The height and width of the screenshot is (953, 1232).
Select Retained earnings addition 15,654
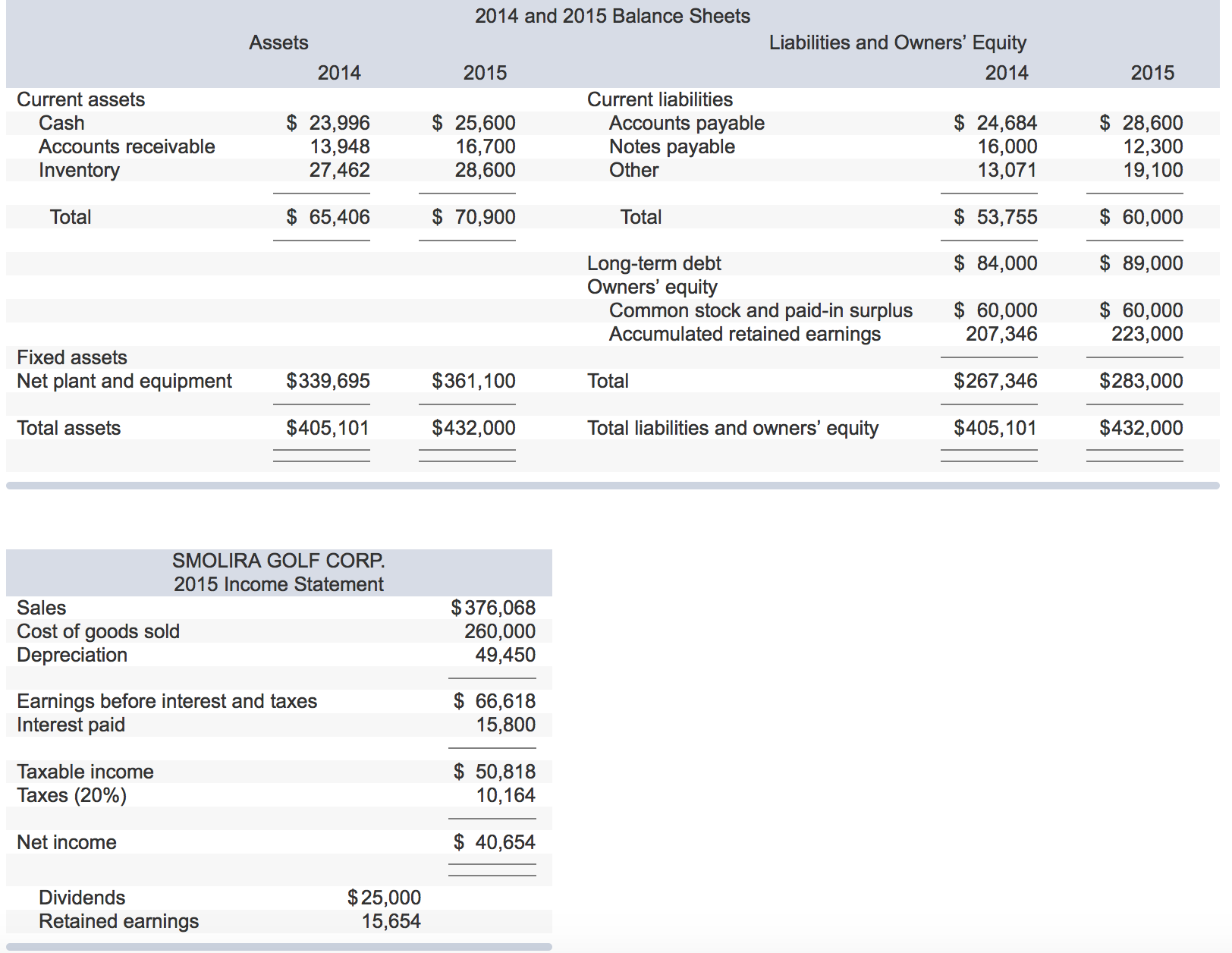(x=391, y=921)
